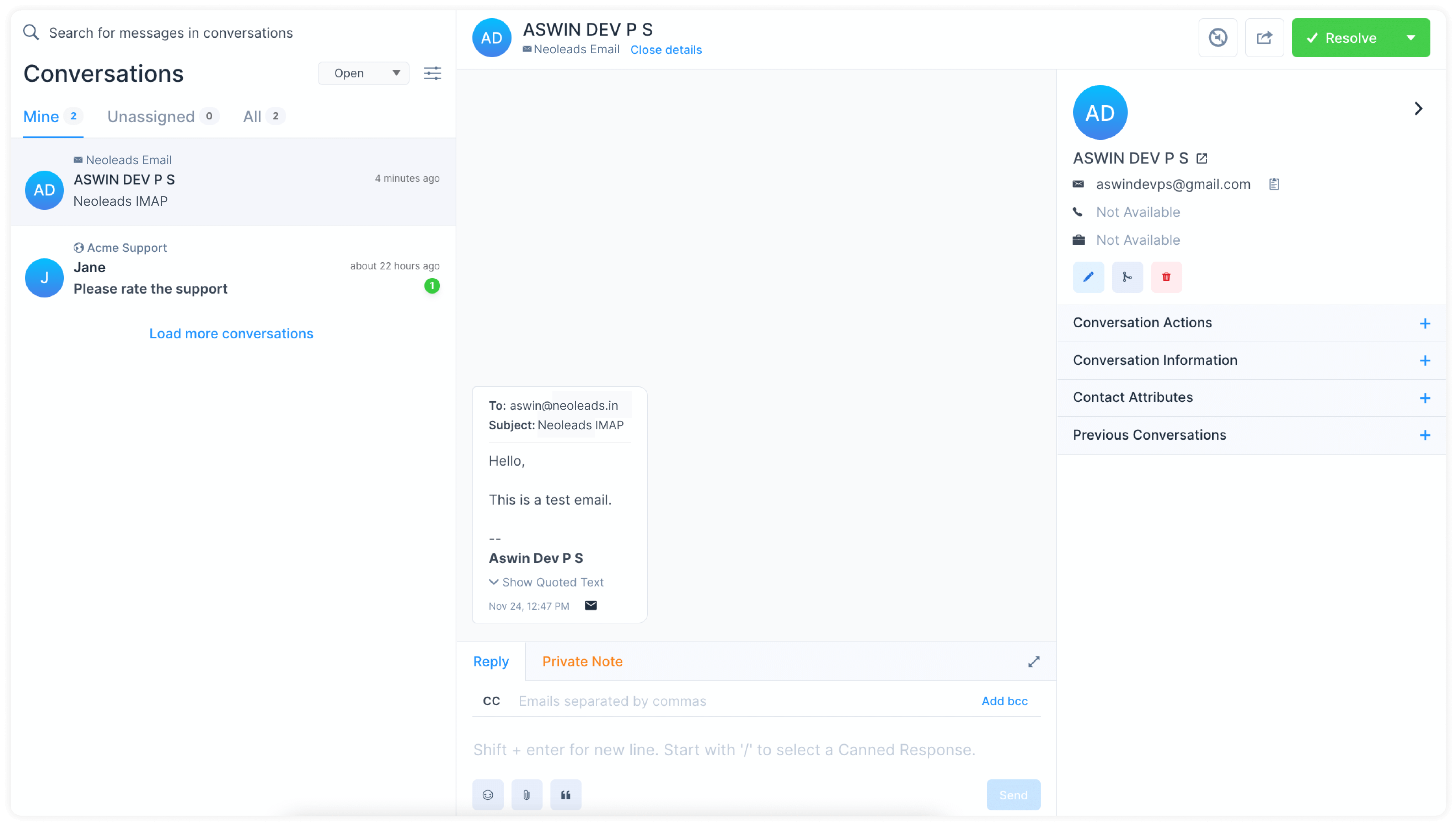This screenshot has width=1456, height=826.
Task: Show Quoted Text in email message
Action: (546, 582)
